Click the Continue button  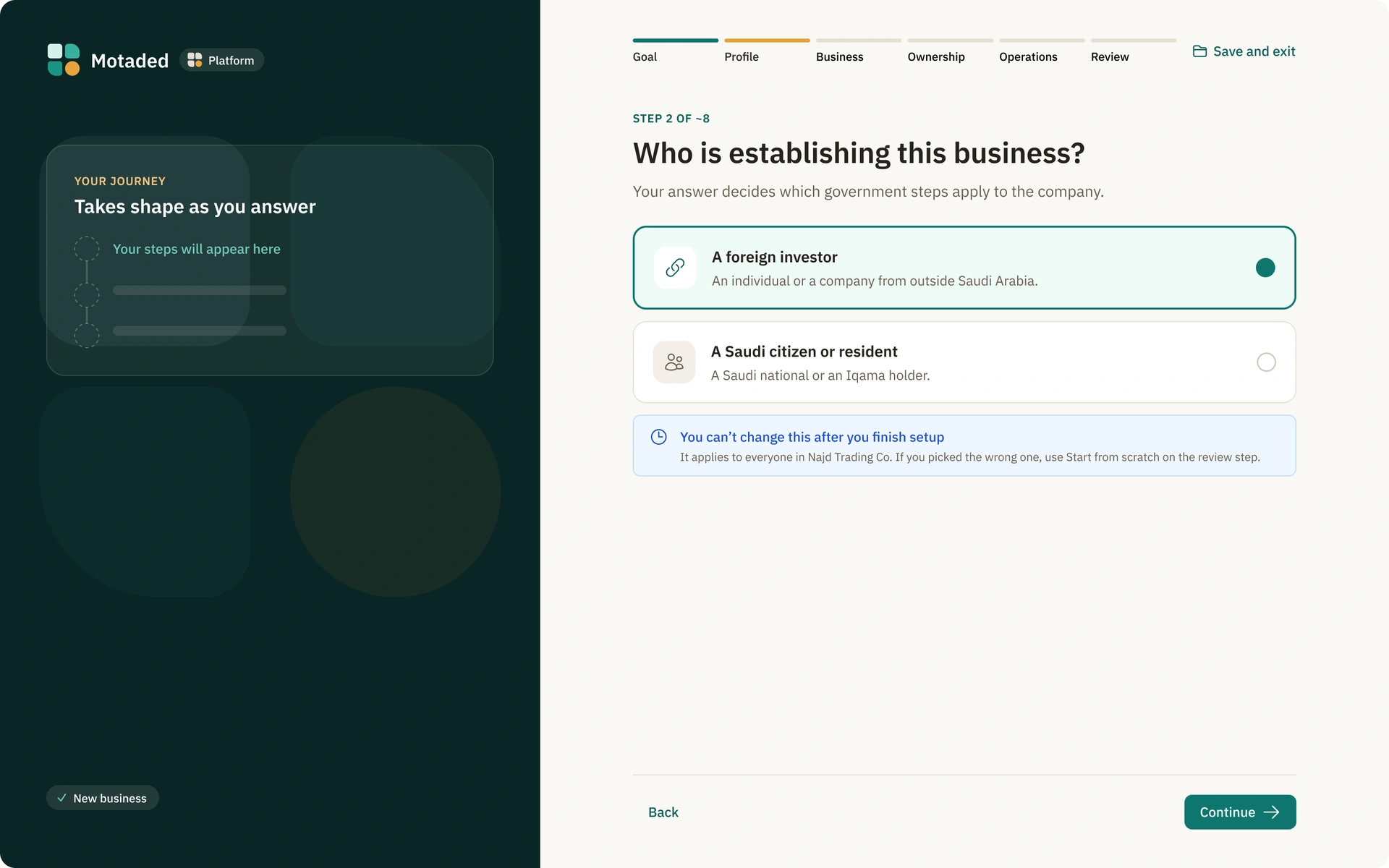(x=1240, y=812)
